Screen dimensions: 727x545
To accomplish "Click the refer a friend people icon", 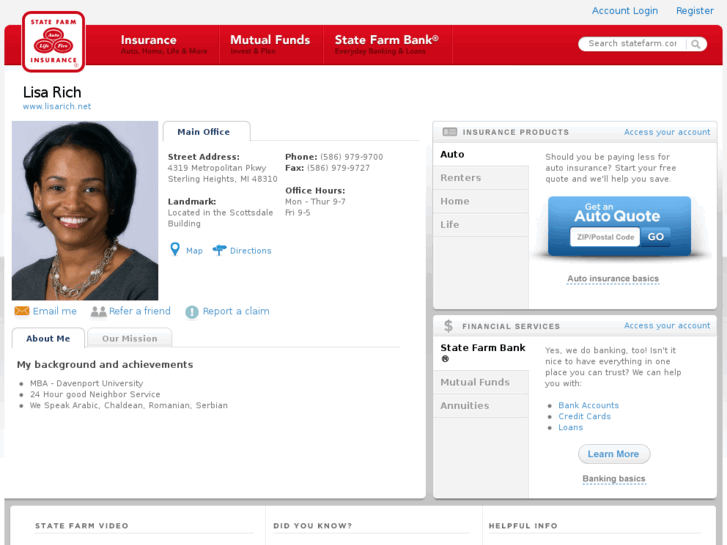I will click(x=98, y=311).
